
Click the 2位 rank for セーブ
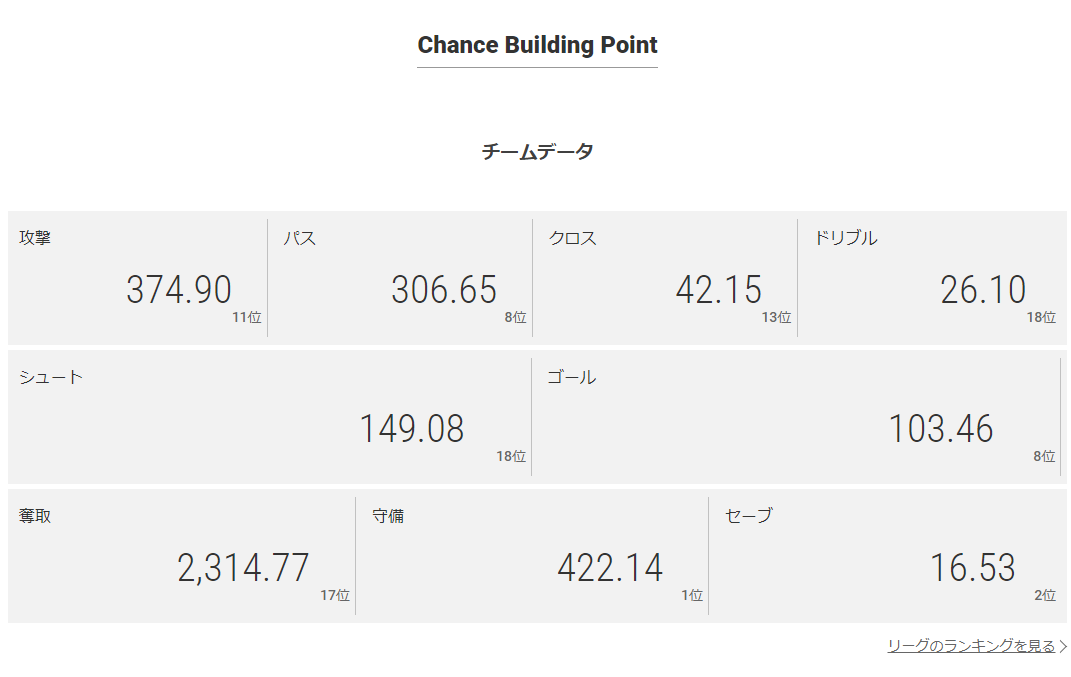pyautogui.click(x=1045, y=595)
